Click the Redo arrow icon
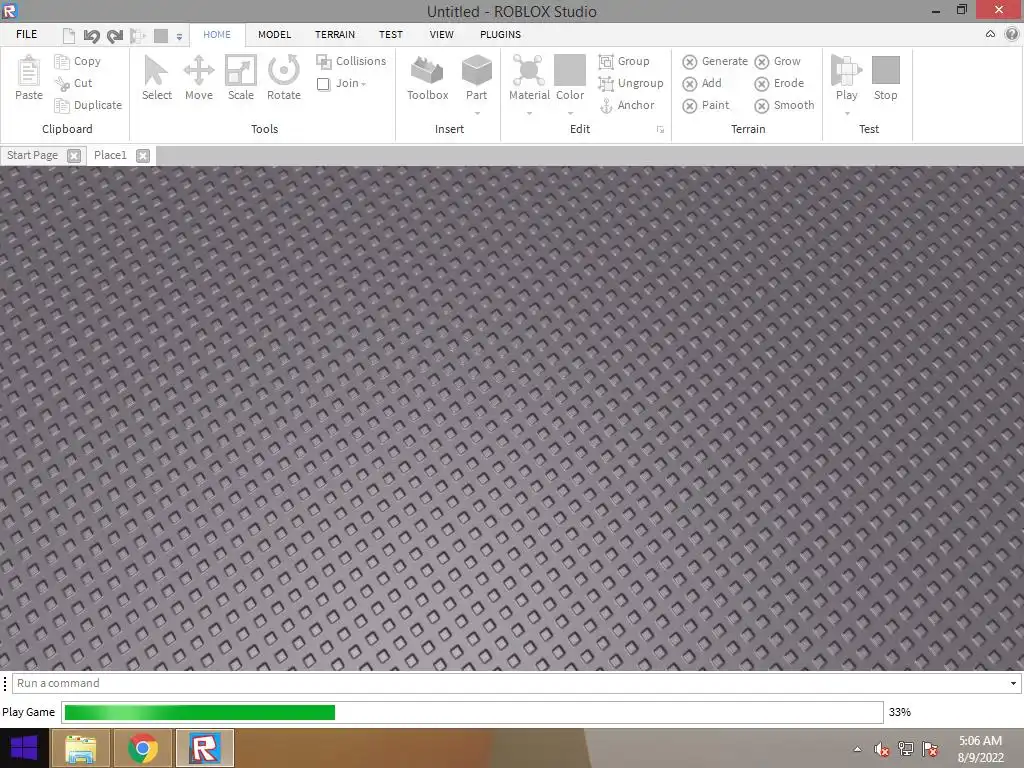Viewport: 1024px width, 768px height. click(x=115, y=36)
